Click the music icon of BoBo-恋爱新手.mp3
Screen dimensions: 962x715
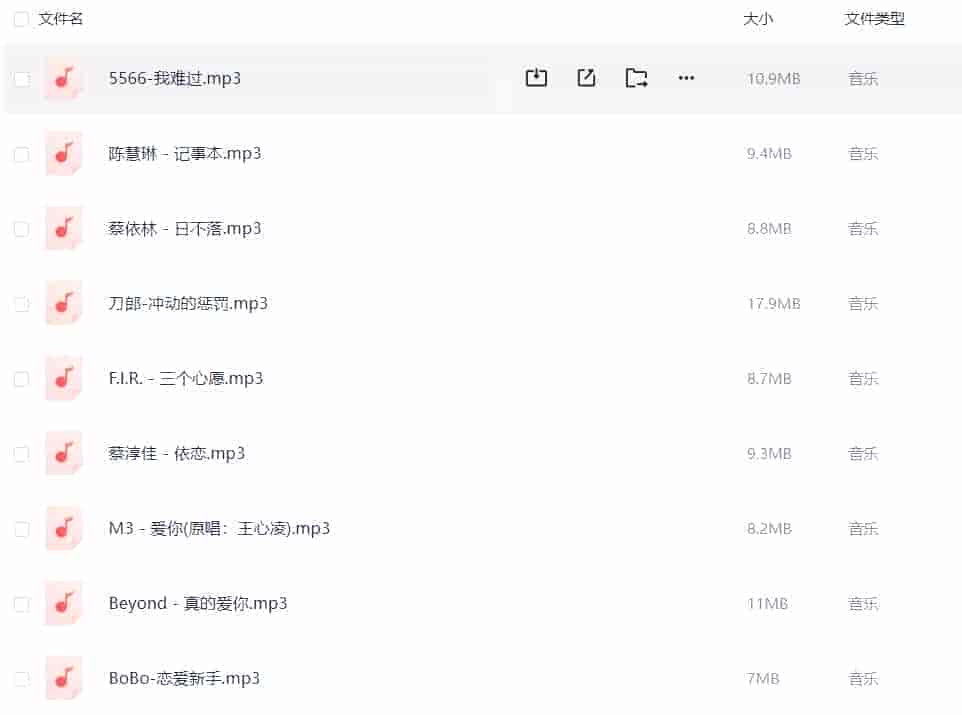coord(64,679)
